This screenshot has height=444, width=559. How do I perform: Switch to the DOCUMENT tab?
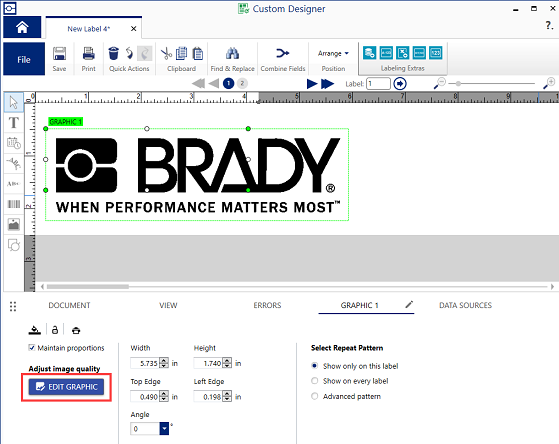click(69, 305)
